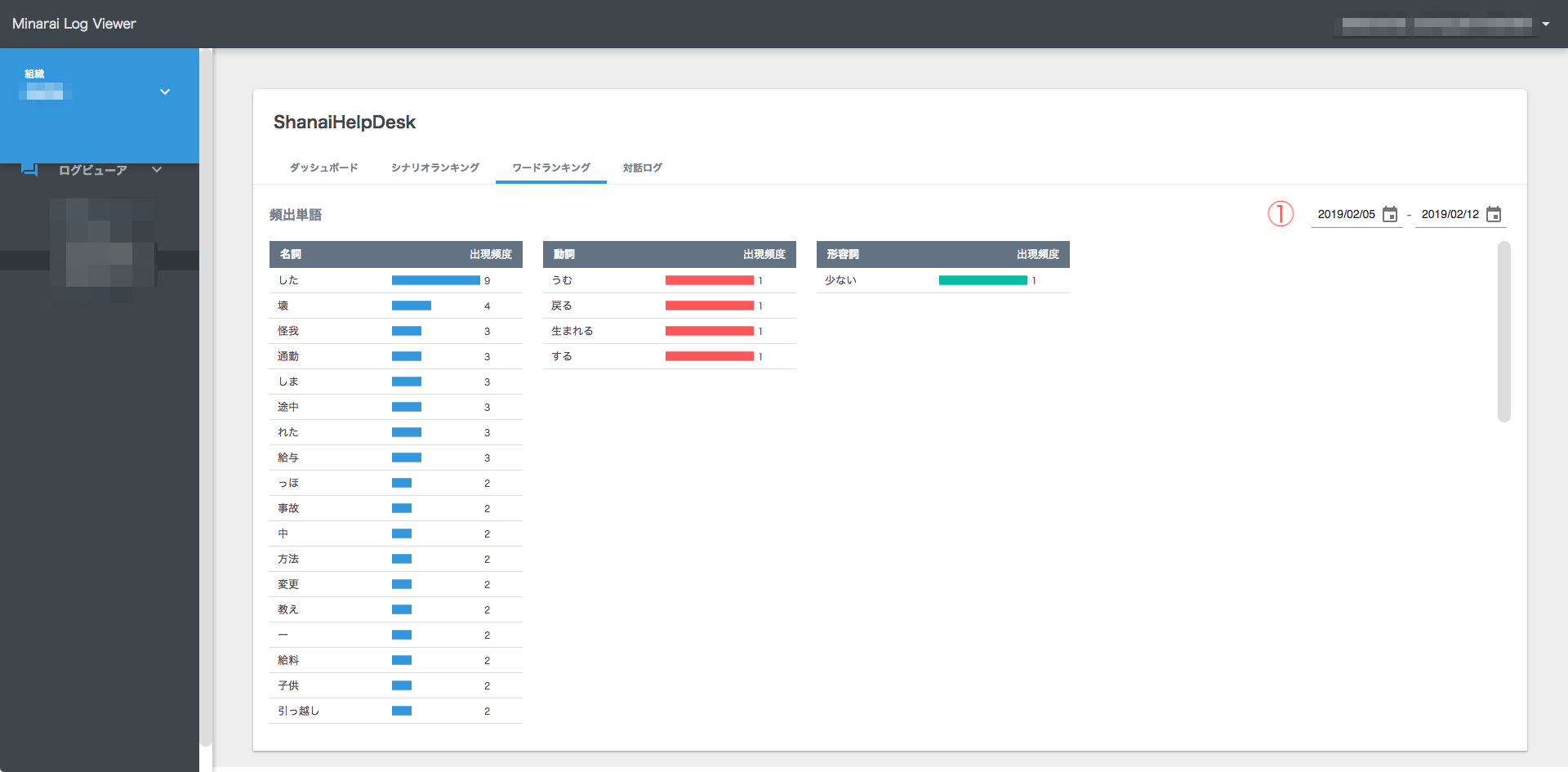This screenshot has width=1568, height=772.
Task: Select the noun row 方法
Action: click(x=396, y=559)
